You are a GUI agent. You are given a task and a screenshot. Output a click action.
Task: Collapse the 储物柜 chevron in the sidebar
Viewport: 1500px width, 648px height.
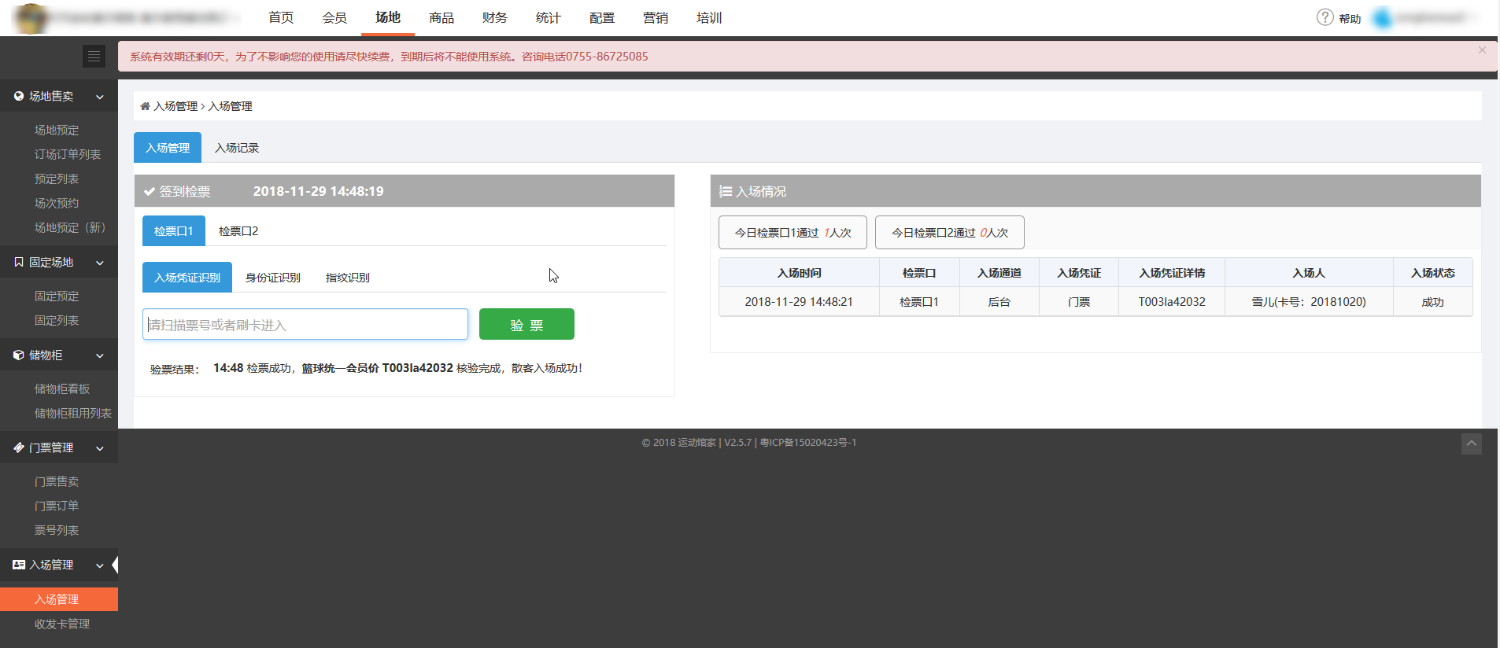(99, 355)
